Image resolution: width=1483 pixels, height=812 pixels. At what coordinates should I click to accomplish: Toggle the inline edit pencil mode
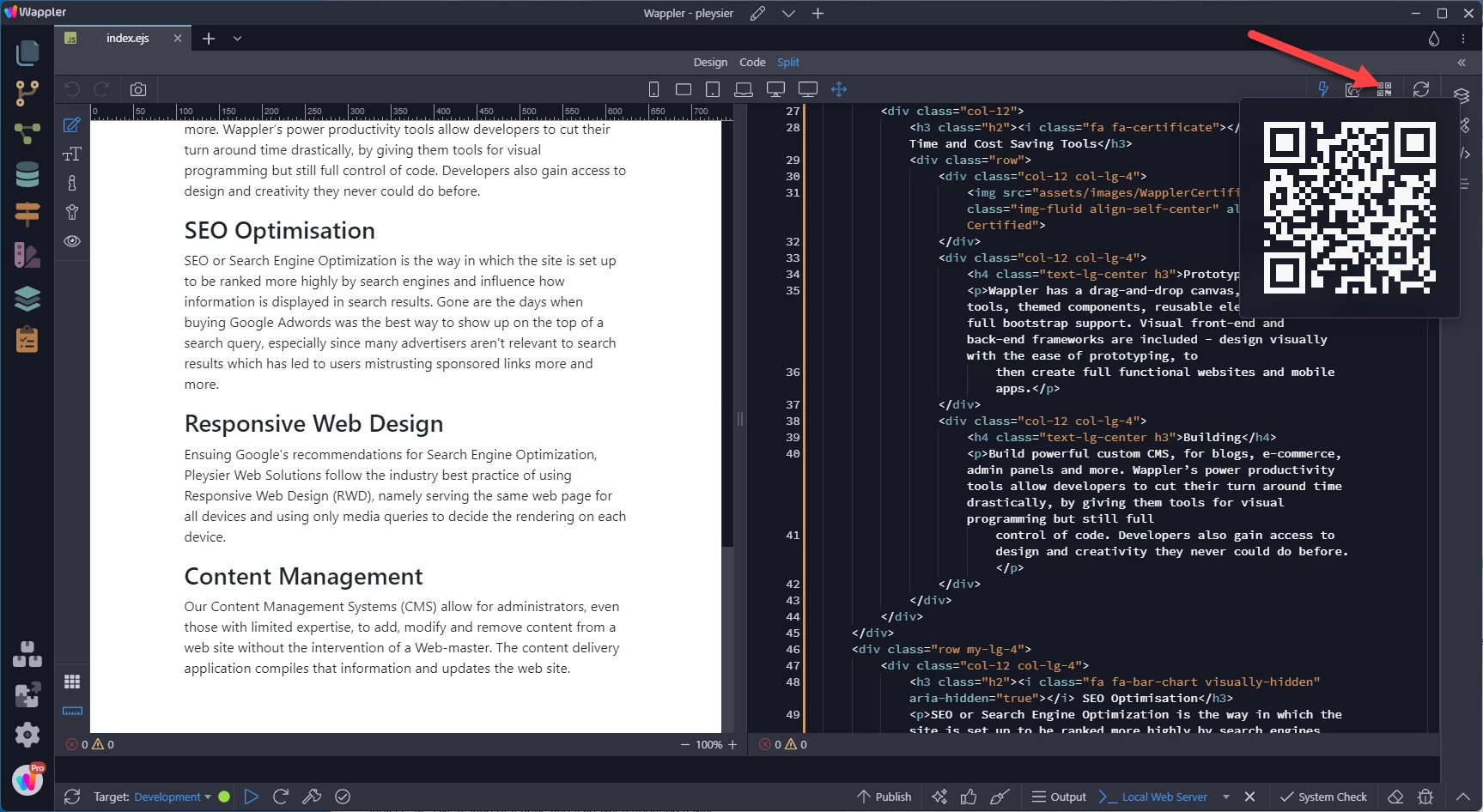pos(72,125)
